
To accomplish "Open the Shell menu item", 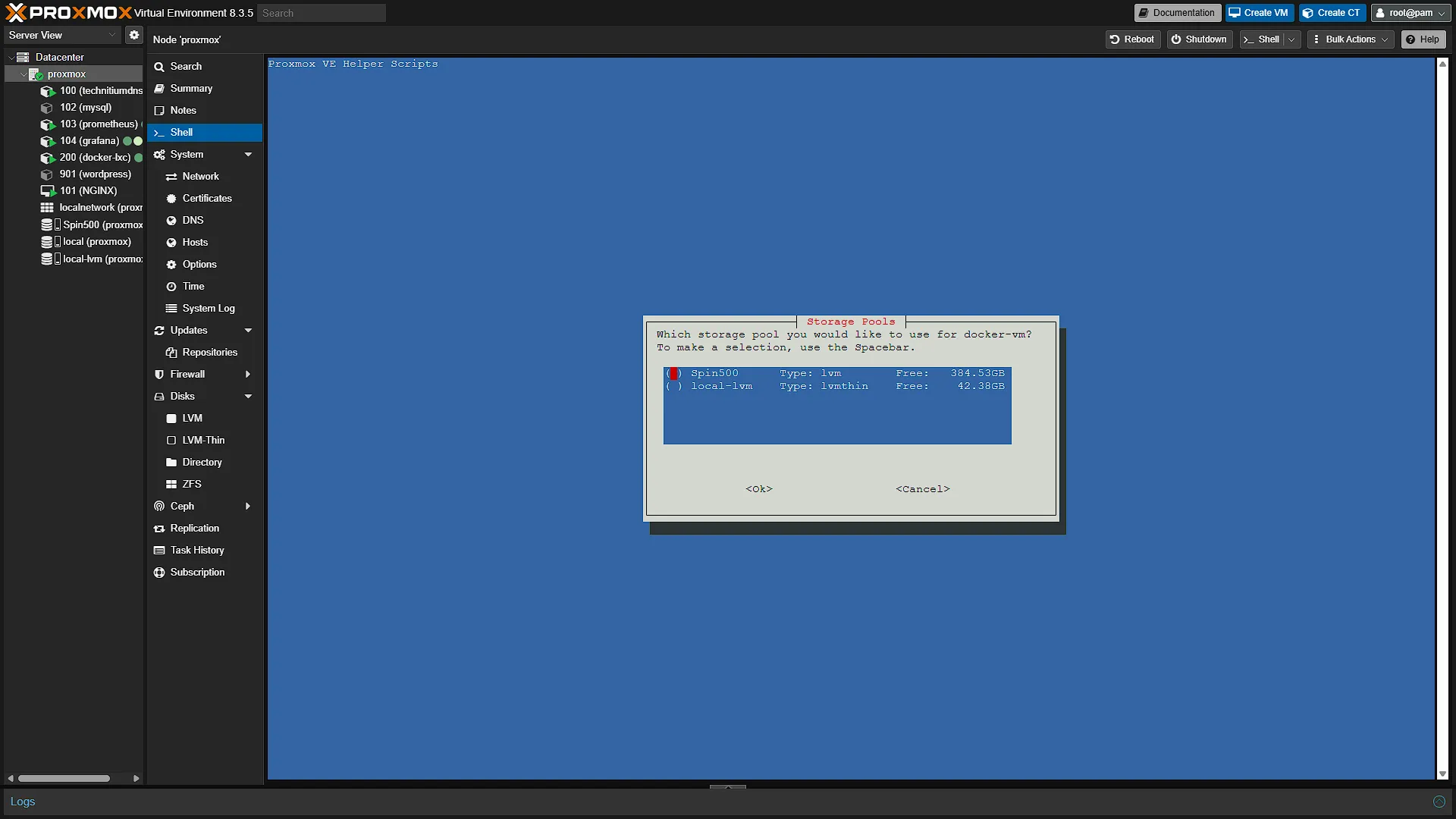I will point(205,133).
